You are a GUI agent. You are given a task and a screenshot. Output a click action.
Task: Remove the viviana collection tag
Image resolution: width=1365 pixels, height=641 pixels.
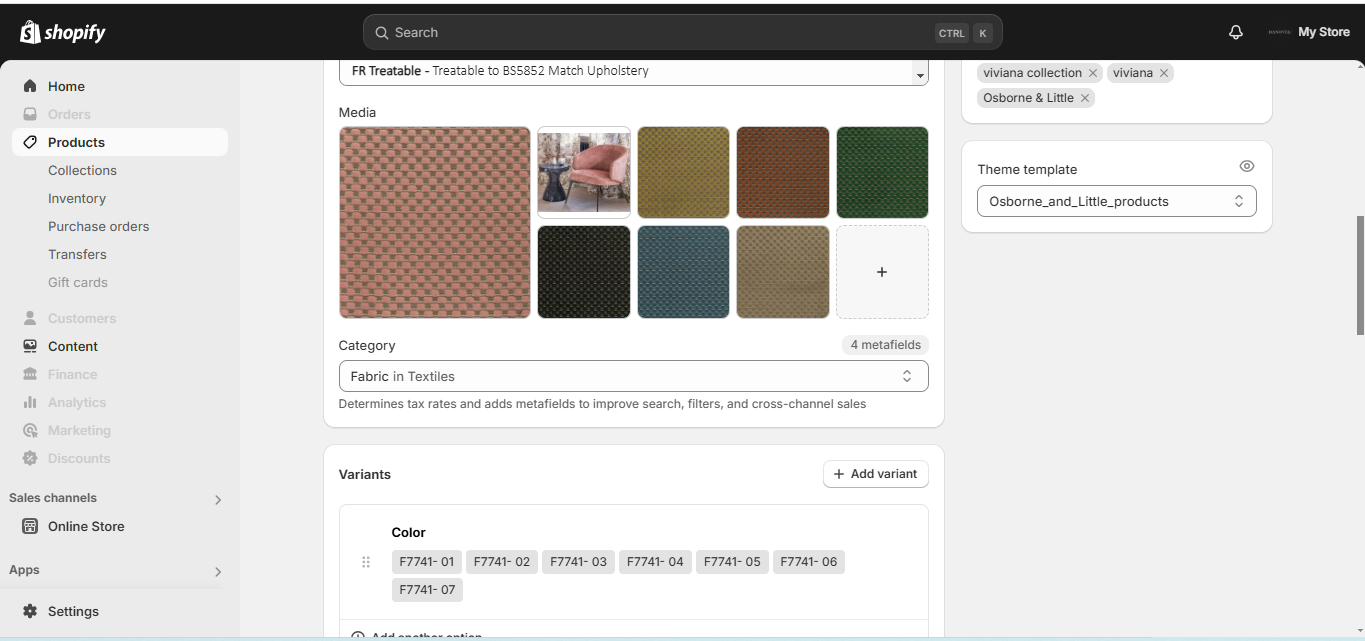[x=1093, y=73]
